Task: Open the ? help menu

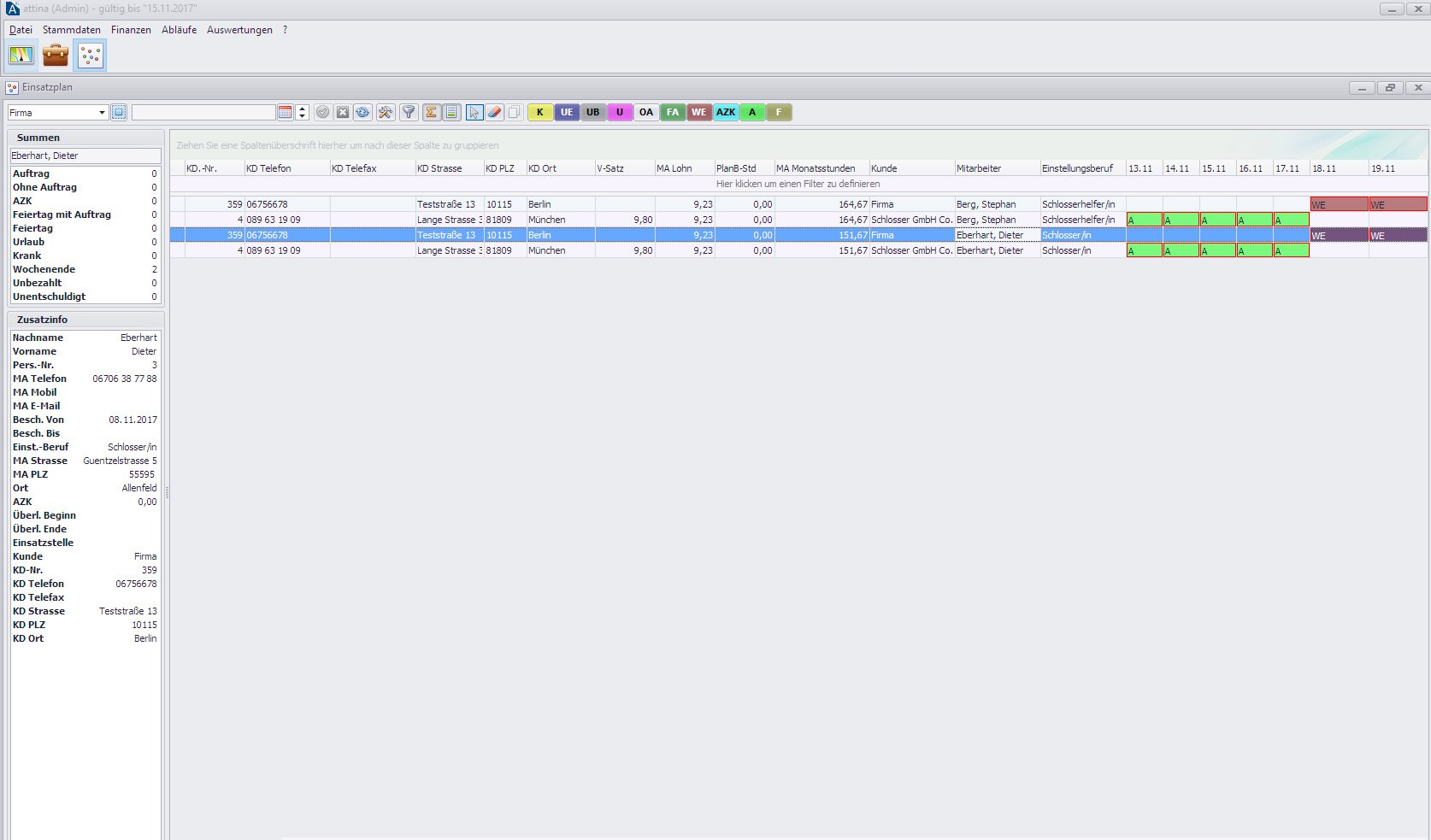Action: 285,30
